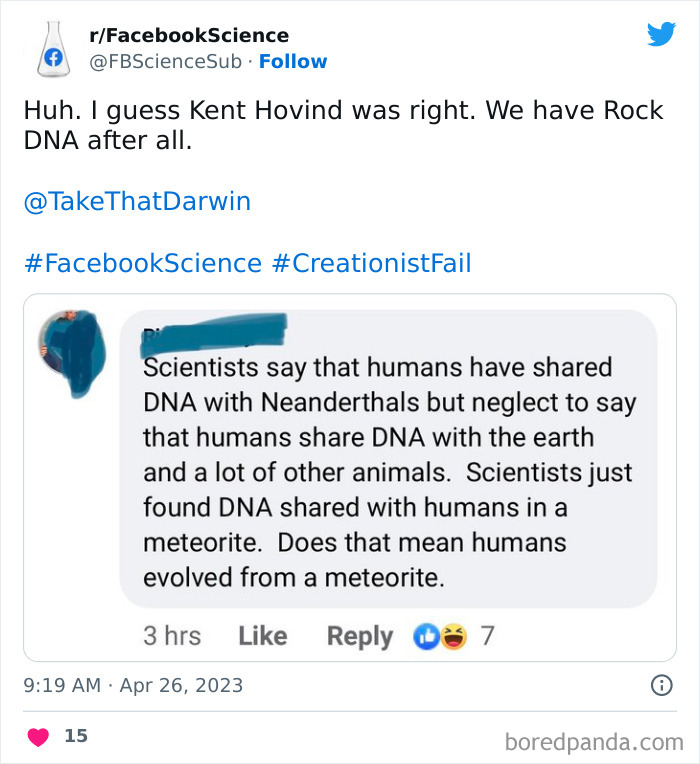The width and height of the screenshot is (700, 764).
Task: Click the 7 reactions count
Action: pyautogui.click(x=487, y=636)
